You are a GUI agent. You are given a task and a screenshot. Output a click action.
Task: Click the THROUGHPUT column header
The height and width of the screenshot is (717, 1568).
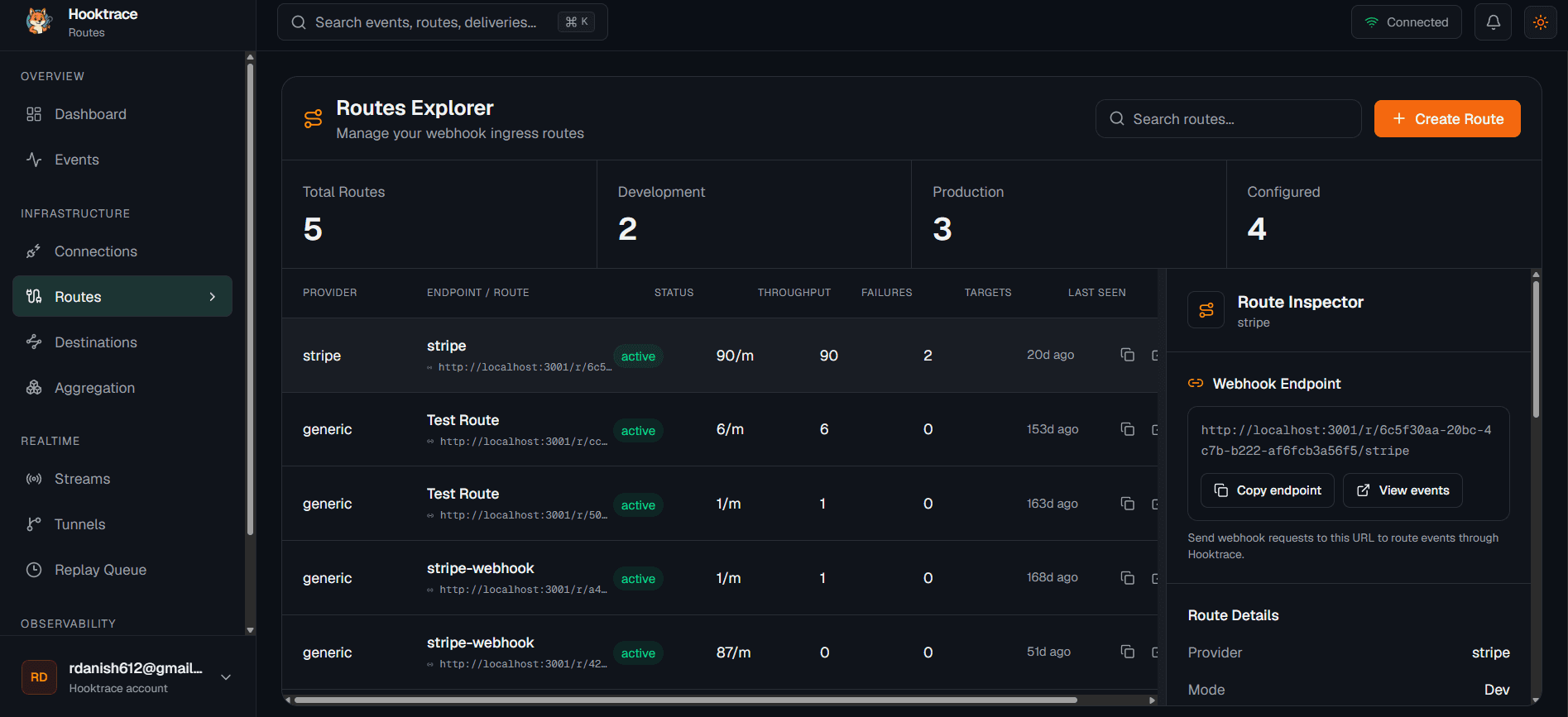pos(794,293)
